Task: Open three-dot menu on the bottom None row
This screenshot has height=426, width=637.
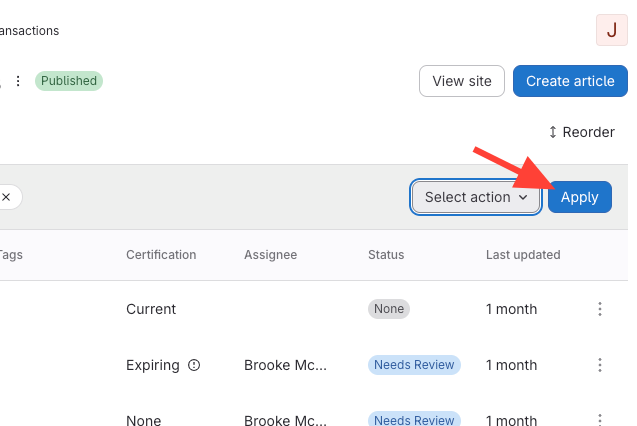Action: 600,419
